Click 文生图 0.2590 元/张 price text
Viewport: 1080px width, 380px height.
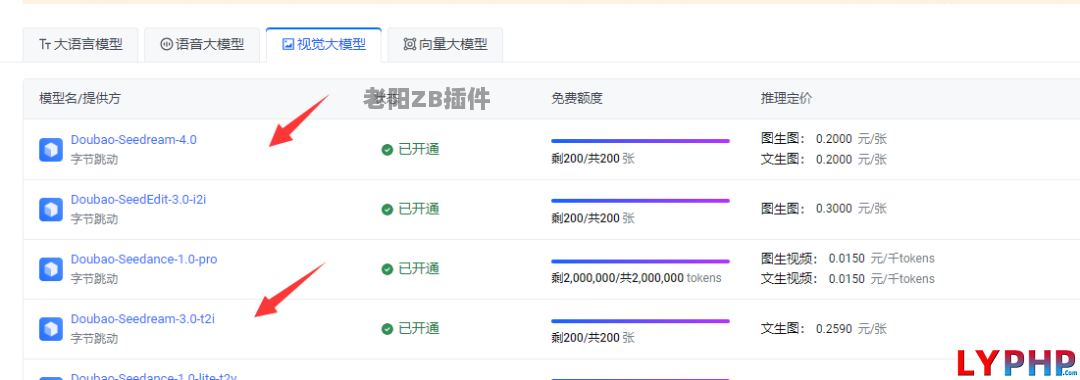pos(824,329)
